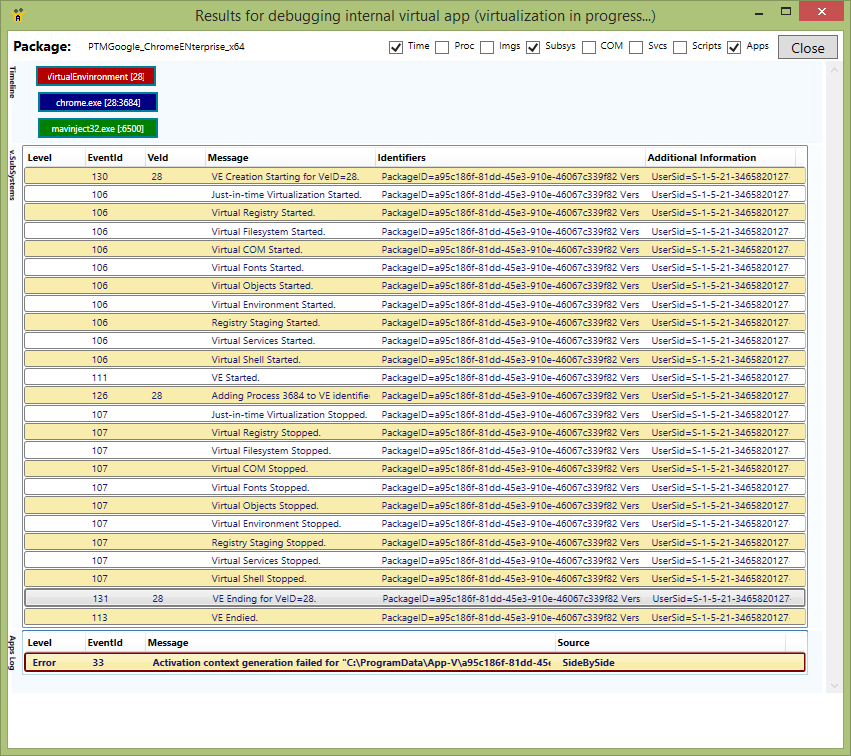Enable the COM filter checkbox

click(x=588, y=46)
